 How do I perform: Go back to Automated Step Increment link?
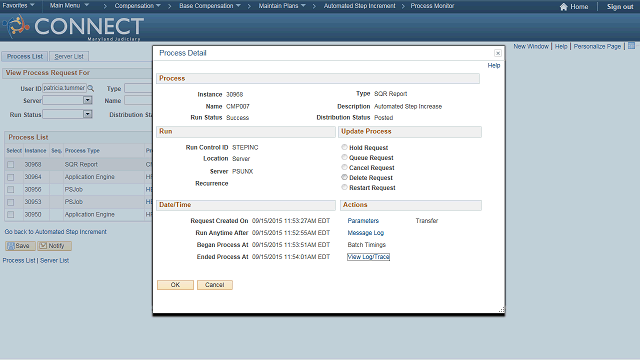[x=56, y=231]
